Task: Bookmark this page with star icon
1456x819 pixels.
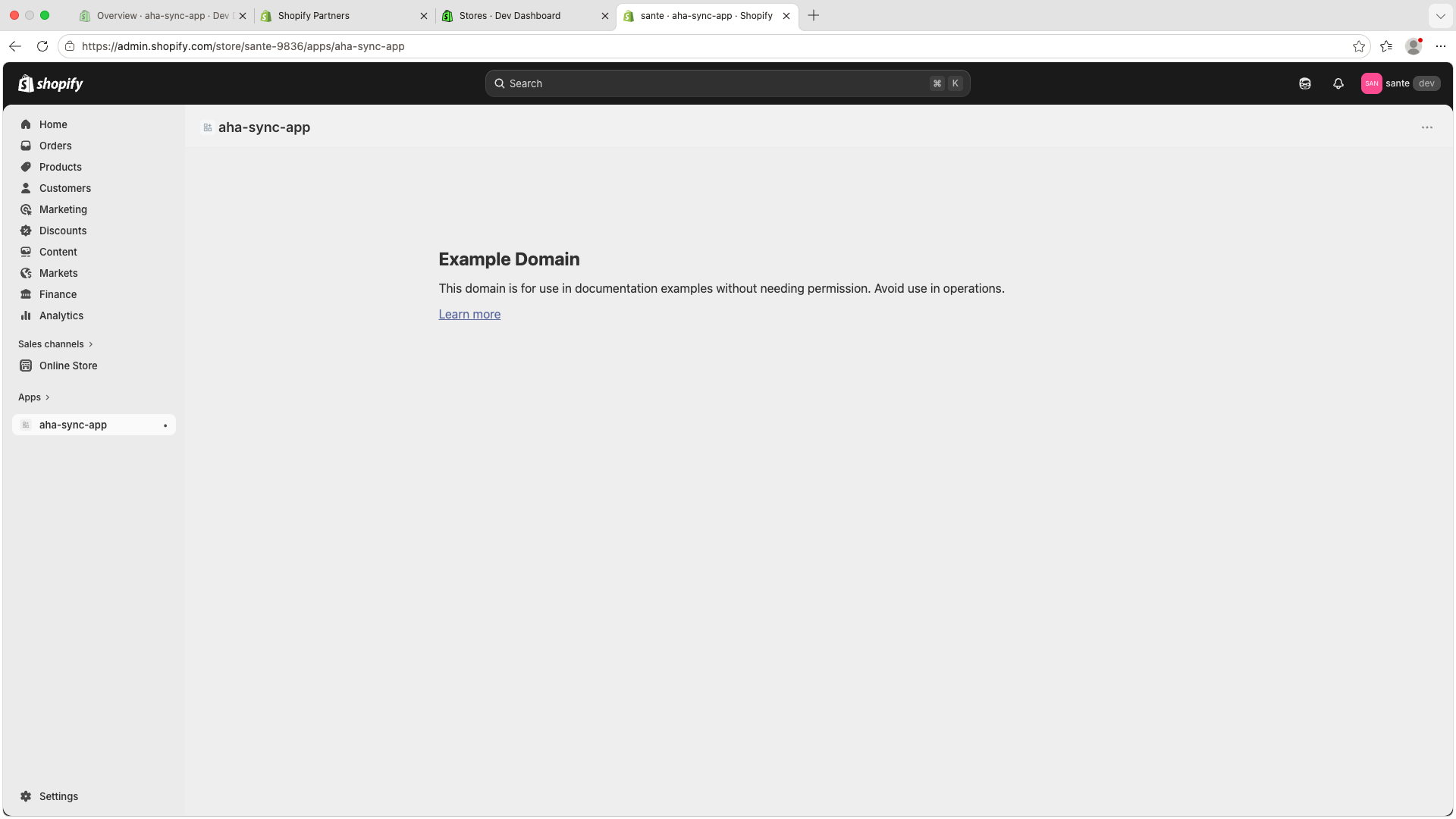Action: [1359, 46]
